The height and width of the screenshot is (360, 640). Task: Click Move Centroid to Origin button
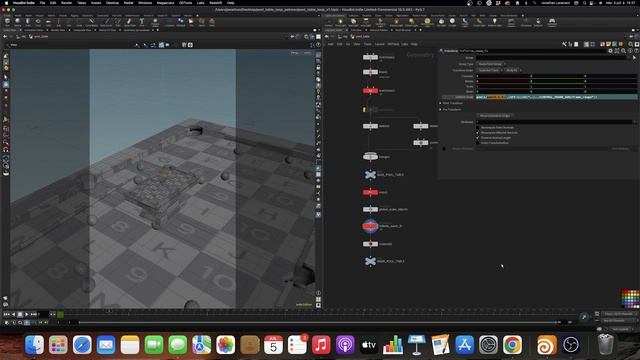pyautogui.click(x=495, y=116)
